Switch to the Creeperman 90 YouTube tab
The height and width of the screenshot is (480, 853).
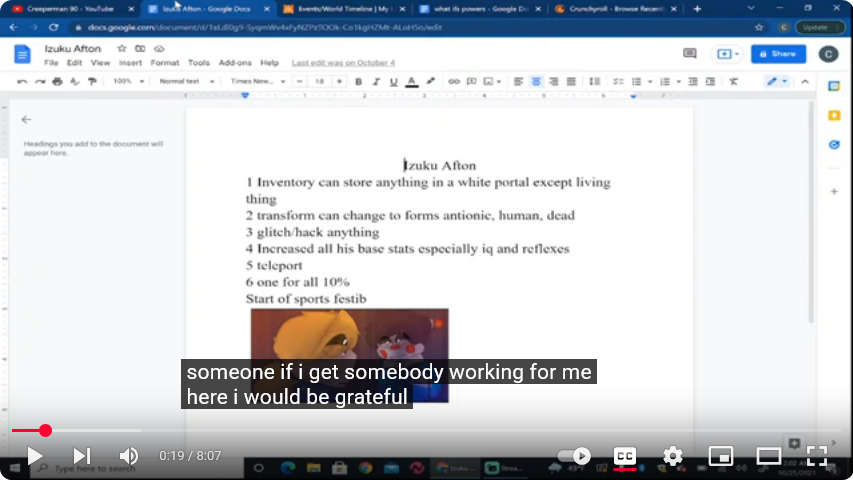[x=70, y=9]
